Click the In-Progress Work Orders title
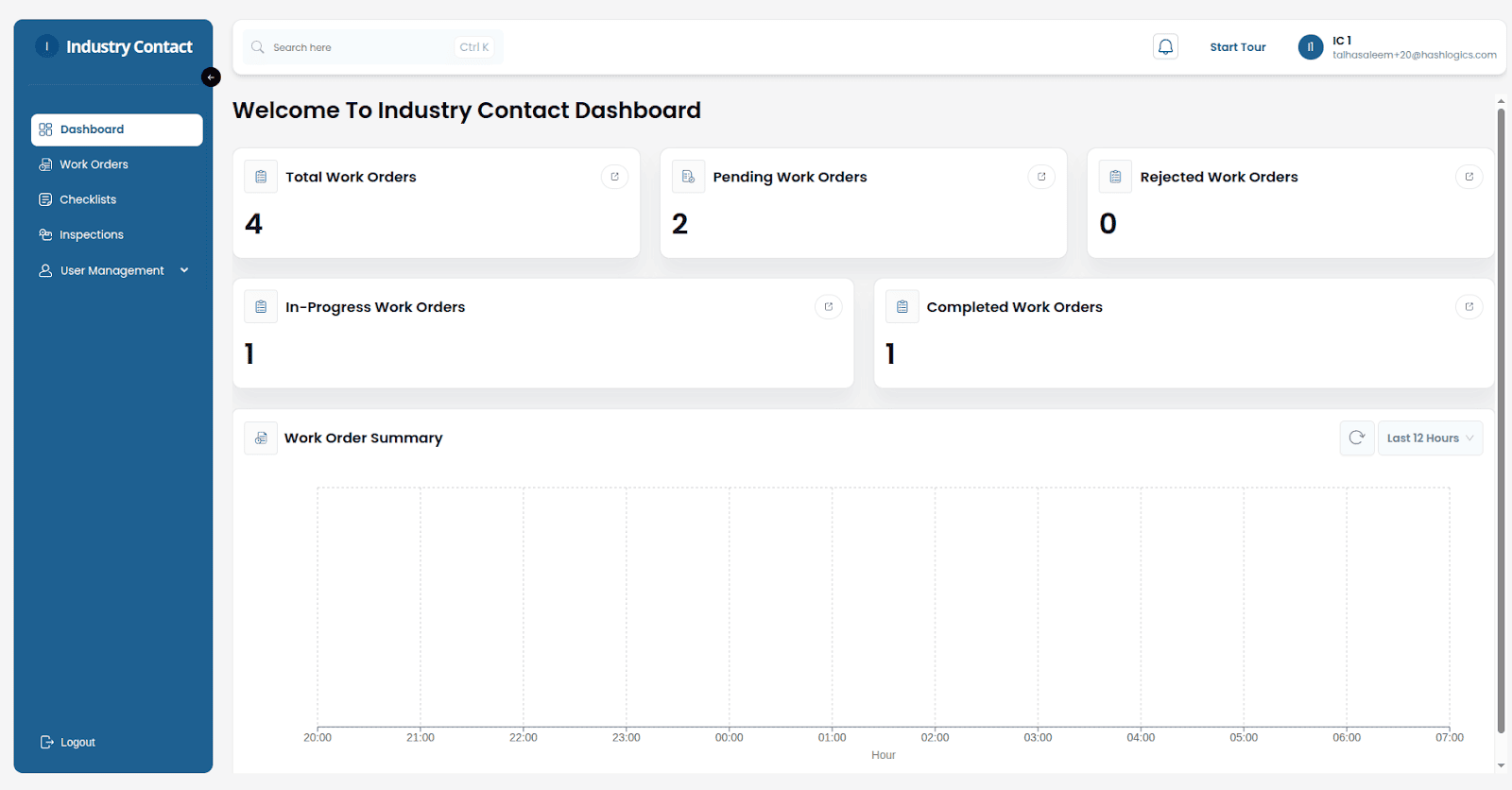Viewport: 1512px width, 790px height. (x=375, y=307)
